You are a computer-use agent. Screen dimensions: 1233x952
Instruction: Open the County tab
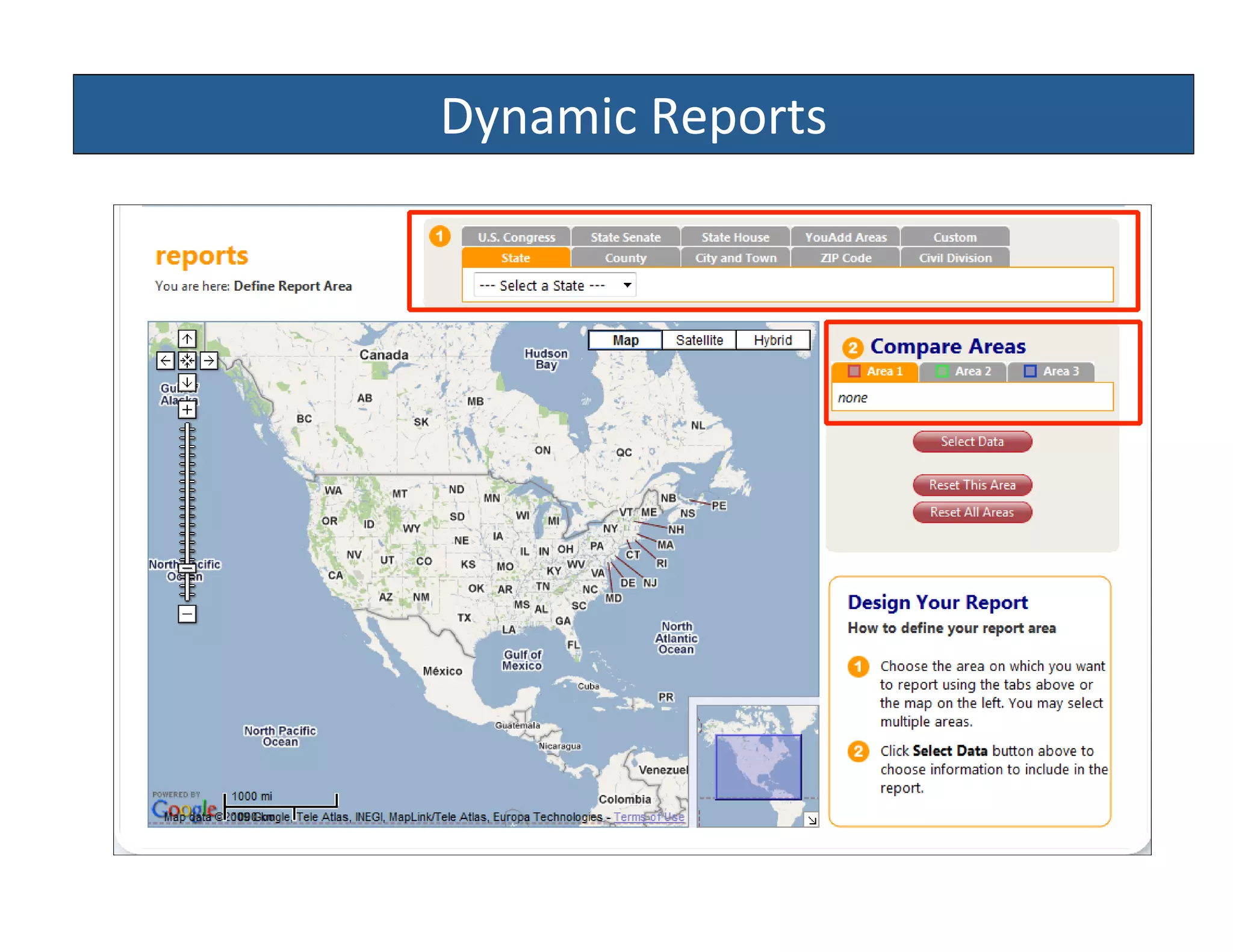(625, 258)
